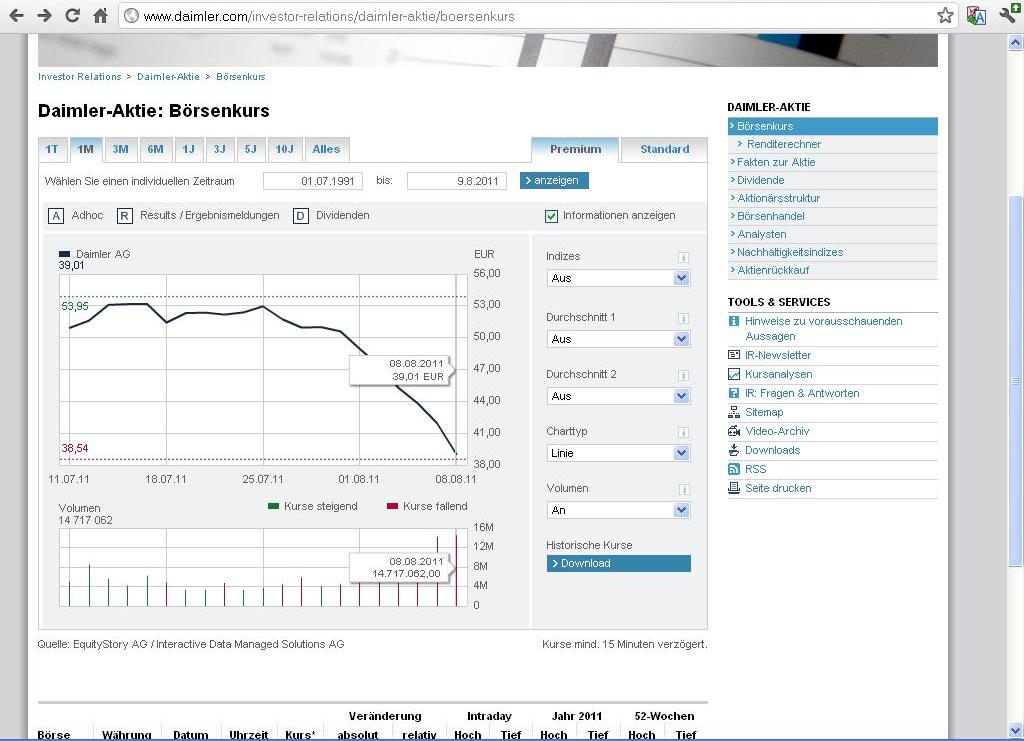Show info for Durchschnitt 1 setting
Screen dimensions: 1024x741
click(683, 318)
